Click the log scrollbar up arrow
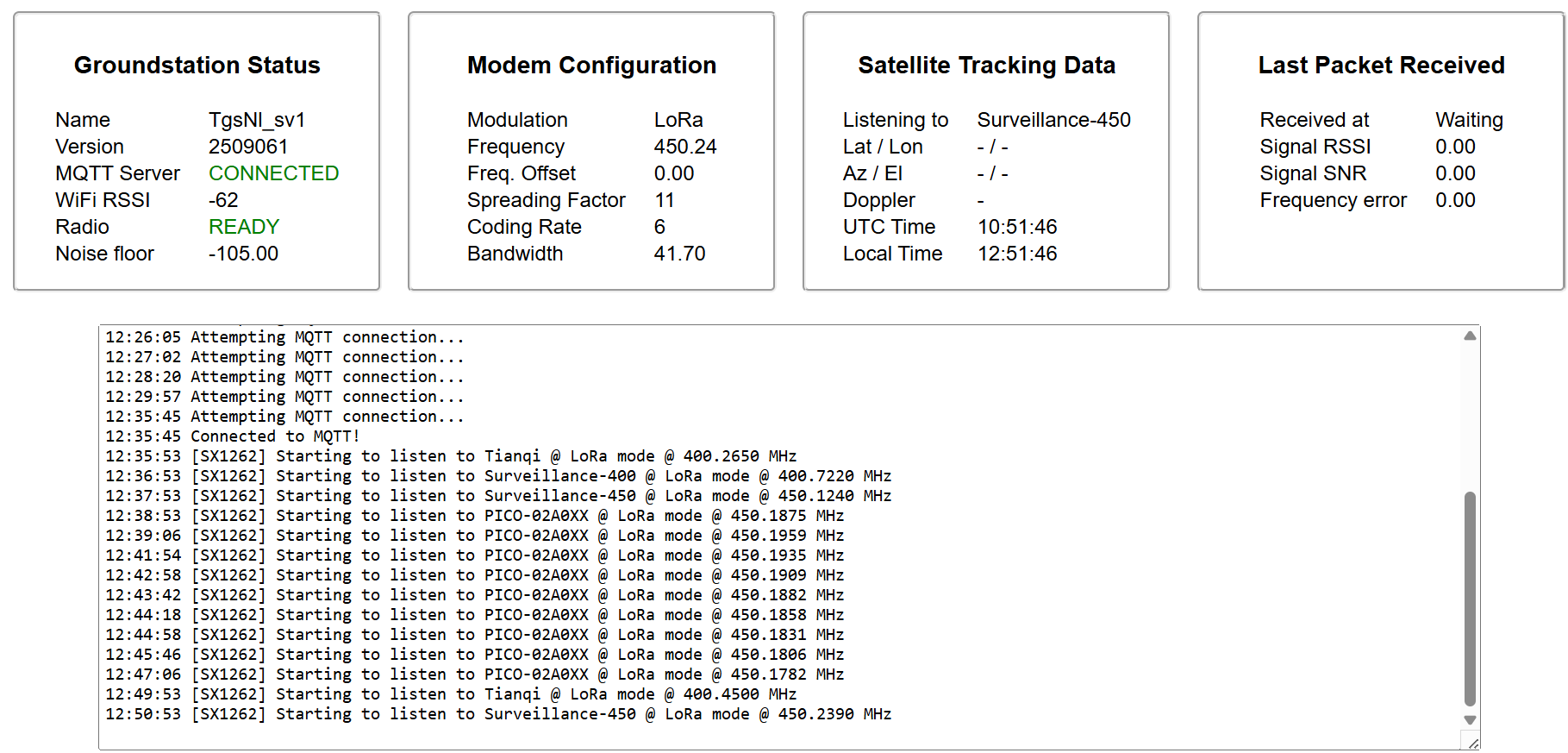 [x=1470, y=336]
